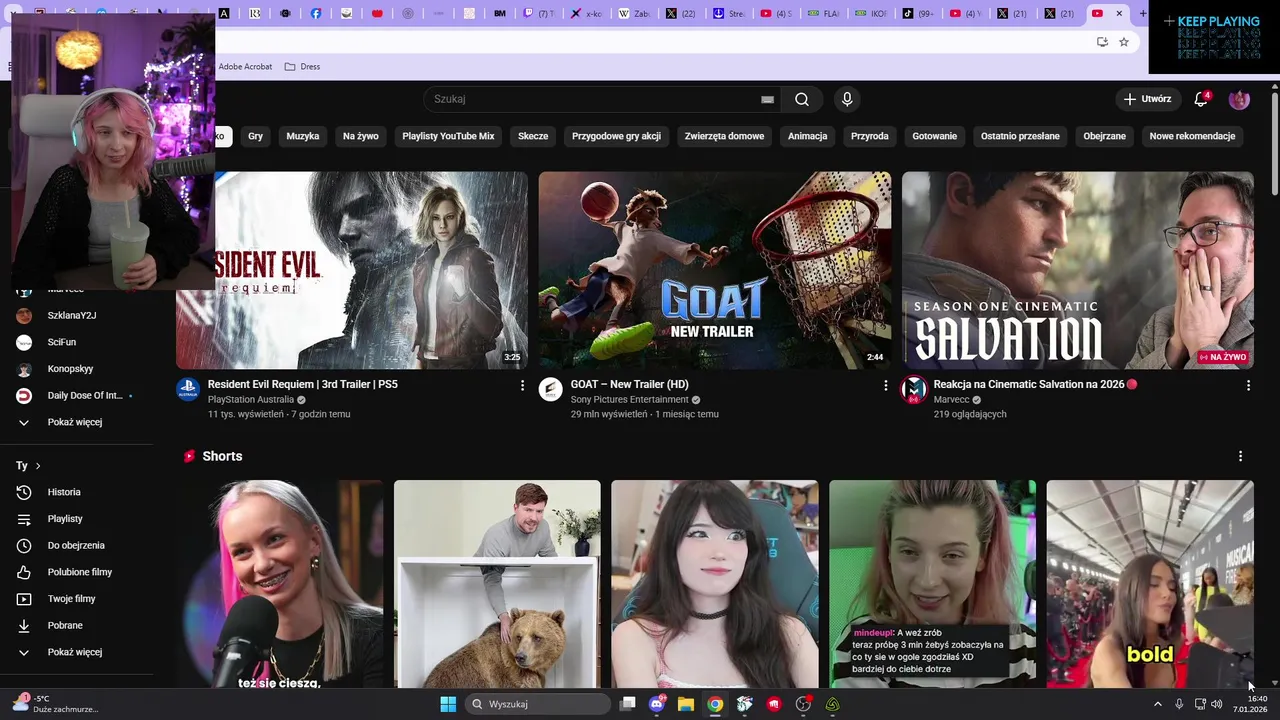Open Twoje filmy in sidebar
This screenshot has height=720, width=1280.
(x=71, y=599)
